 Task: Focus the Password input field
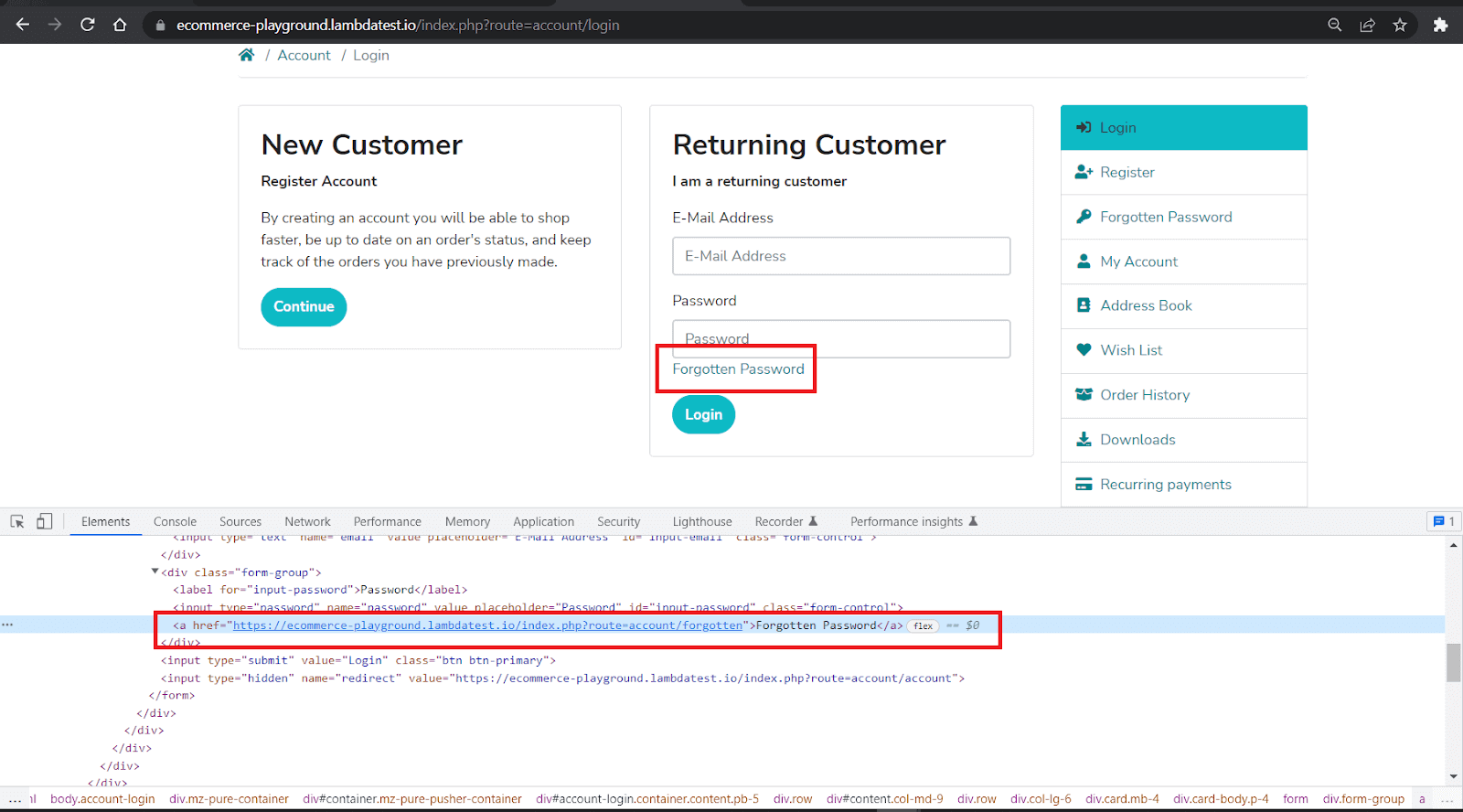tap(841, 338)
